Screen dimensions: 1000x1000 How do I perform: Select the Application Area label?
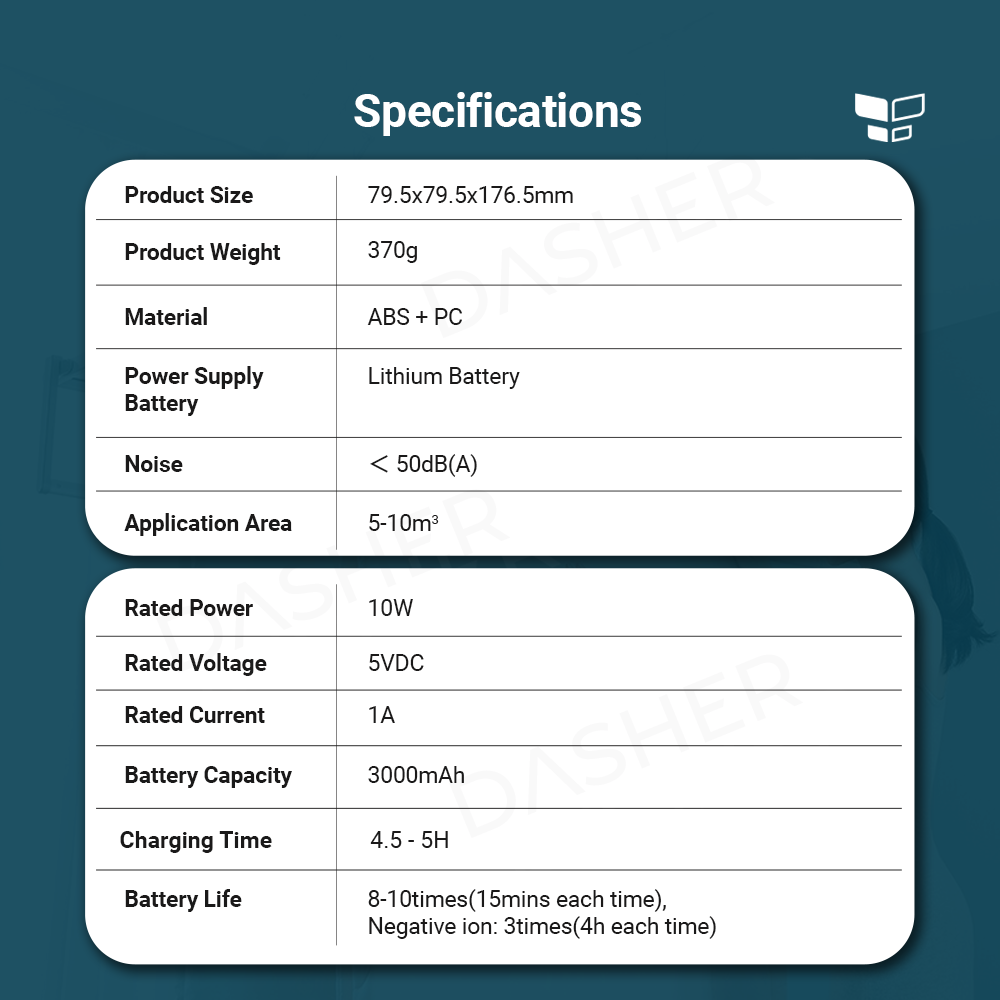208,523
